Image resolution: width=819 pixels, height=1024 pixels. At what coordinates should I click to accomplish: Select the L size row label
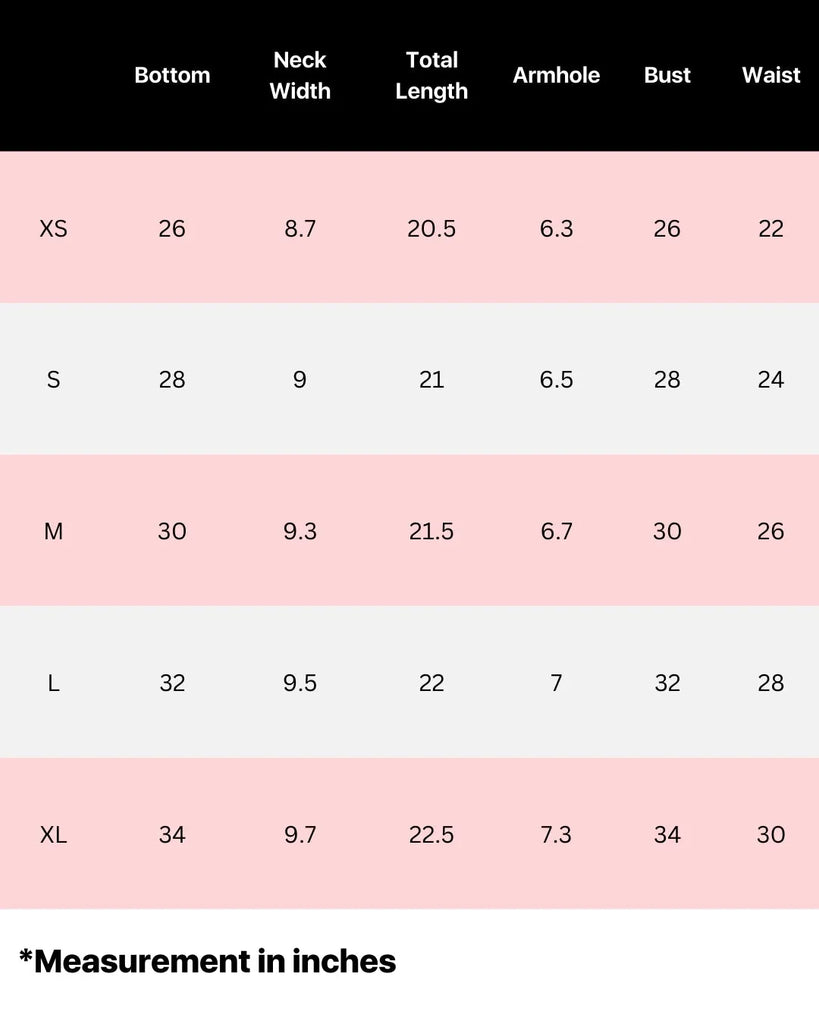coord(54,683)
